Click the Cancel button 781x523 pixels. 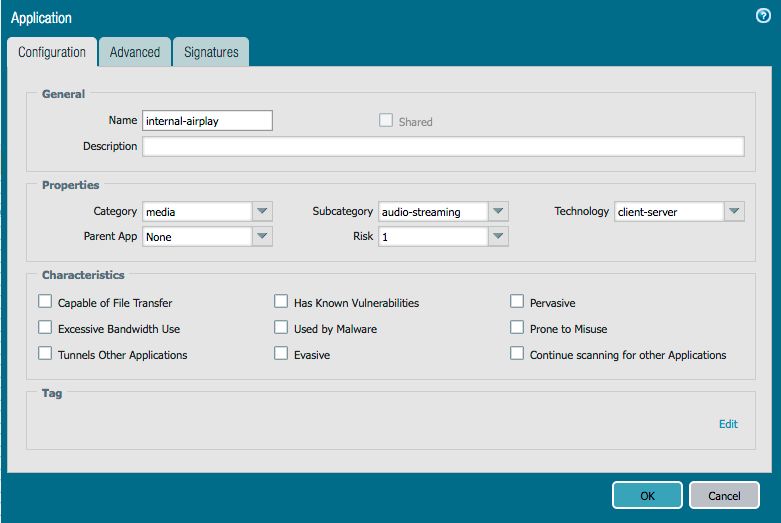724,495
